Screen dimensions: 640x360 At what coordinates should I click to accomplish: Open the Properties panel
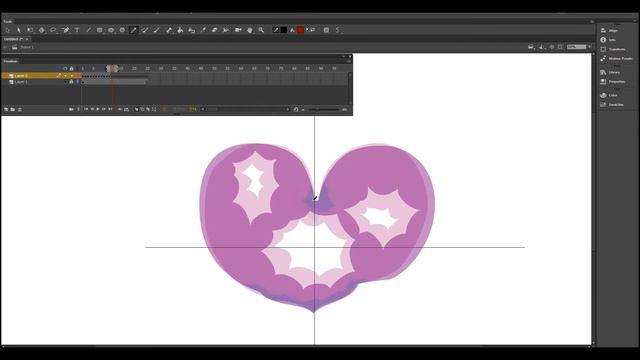pyautogui.click(x=613, y=82)
